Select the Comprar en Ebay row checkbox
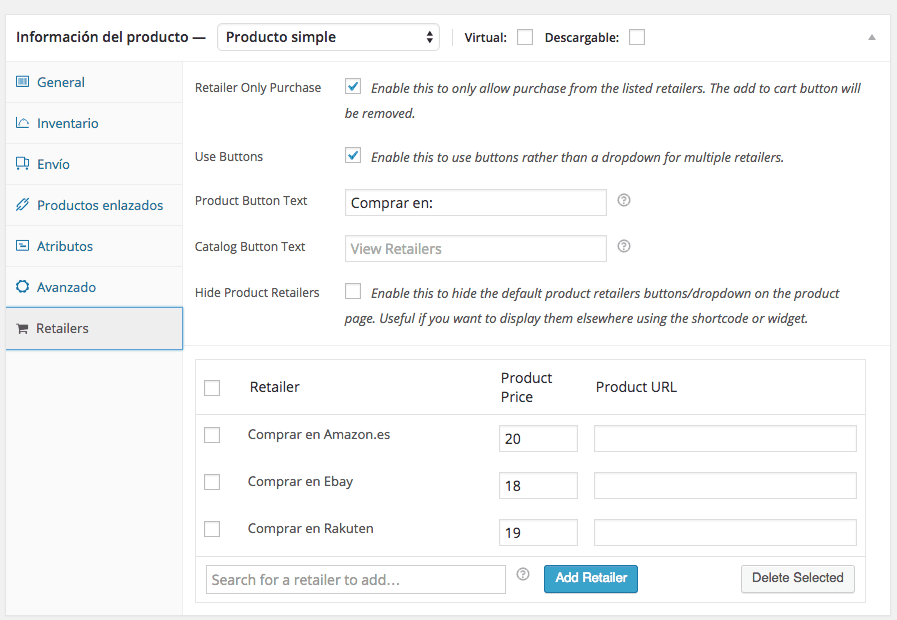Image resolution: width=897 pixels, height=620 pixels. click(212, 482)
